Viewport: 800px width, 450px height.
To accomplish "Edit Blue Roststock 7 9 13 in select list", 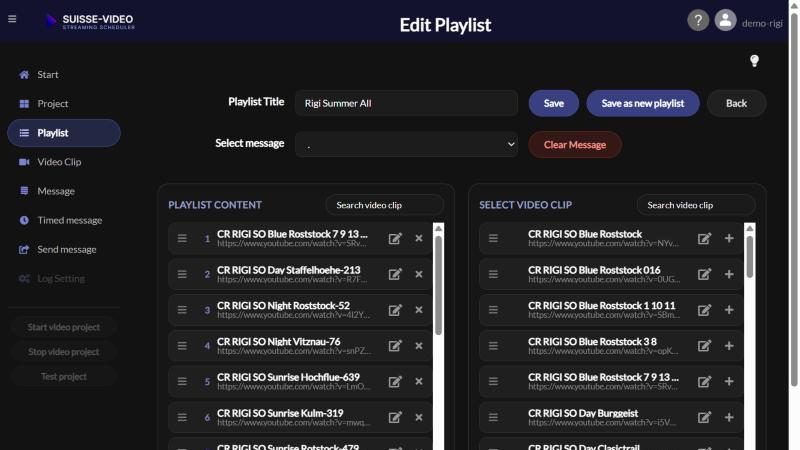I will tap(704, 381).
